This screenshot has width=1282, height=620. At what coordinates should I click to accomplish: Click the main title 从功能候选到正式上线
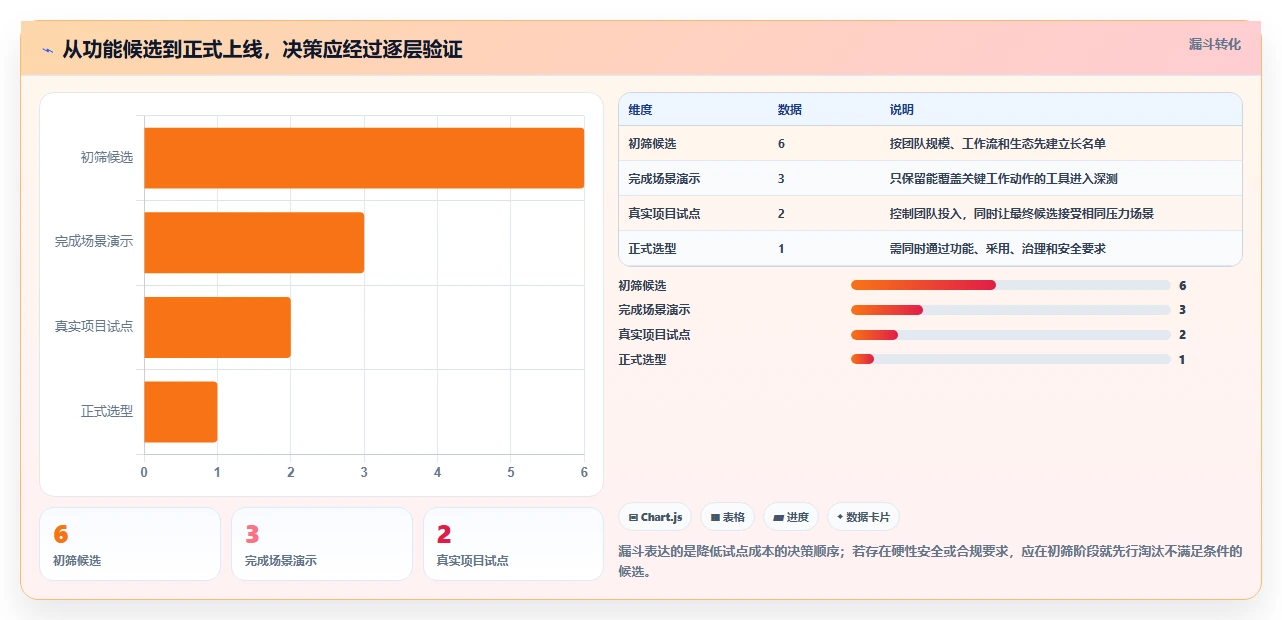(262, 49)
